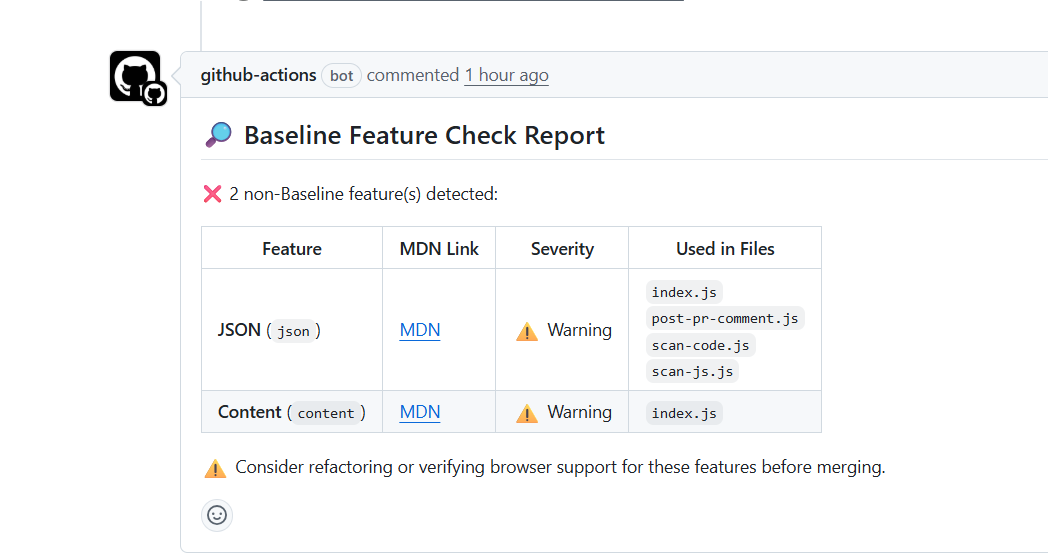Select the 'Consider refactoring or verifying browser support' sentence
The height and width of the screenshot is (553, 1048).
point(560,467)
